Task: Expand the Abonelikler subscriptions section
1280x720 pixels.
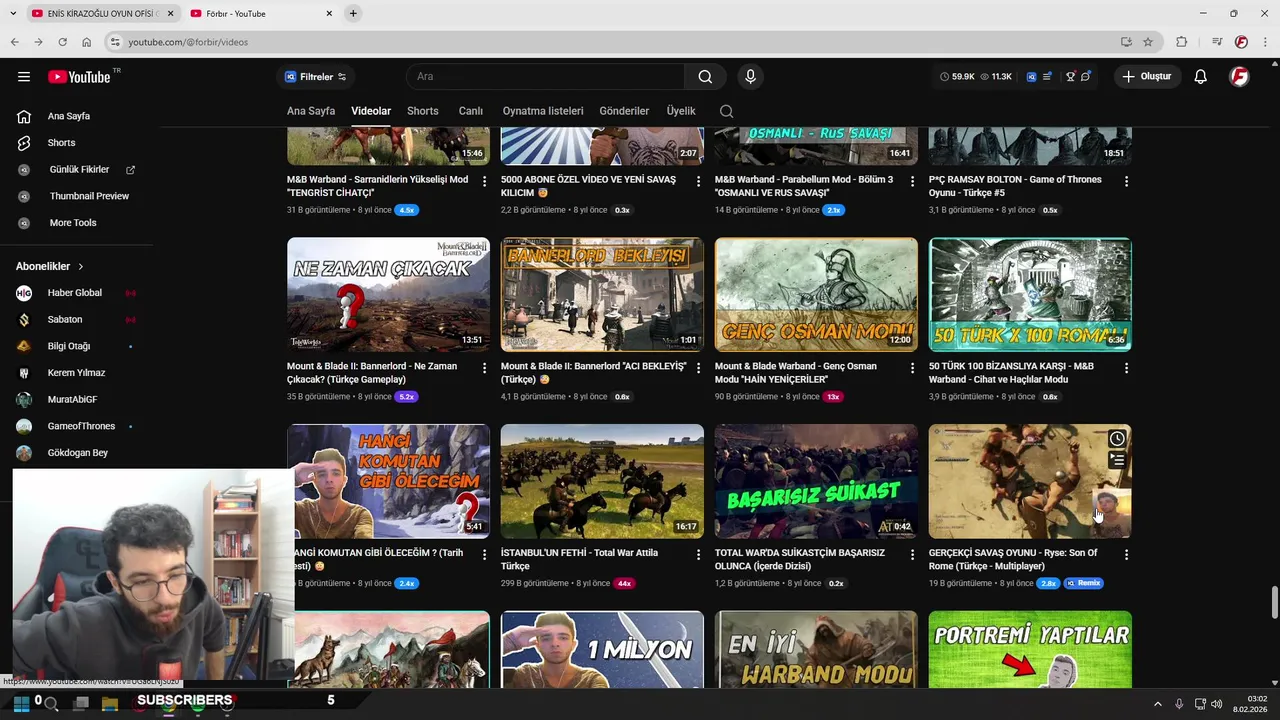Action: coord(50,266)
